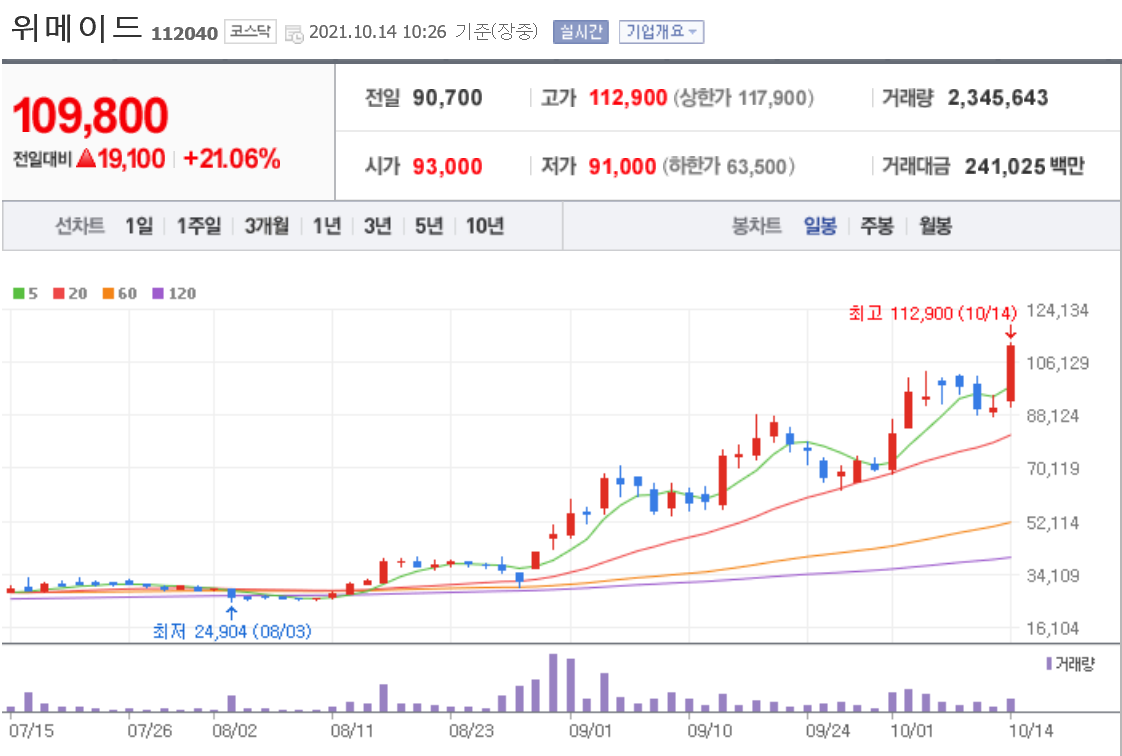Click the 하한가 63,500 text
1122x756 pixels.
pyautogui.click(x=728, y=167)
